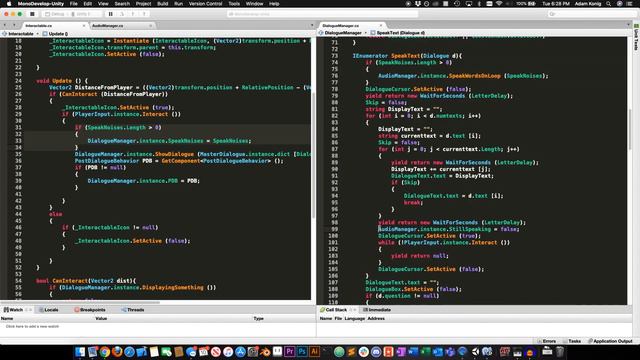640x360 pixels.
Task: Open the Search menu
Action: [122, 4]
